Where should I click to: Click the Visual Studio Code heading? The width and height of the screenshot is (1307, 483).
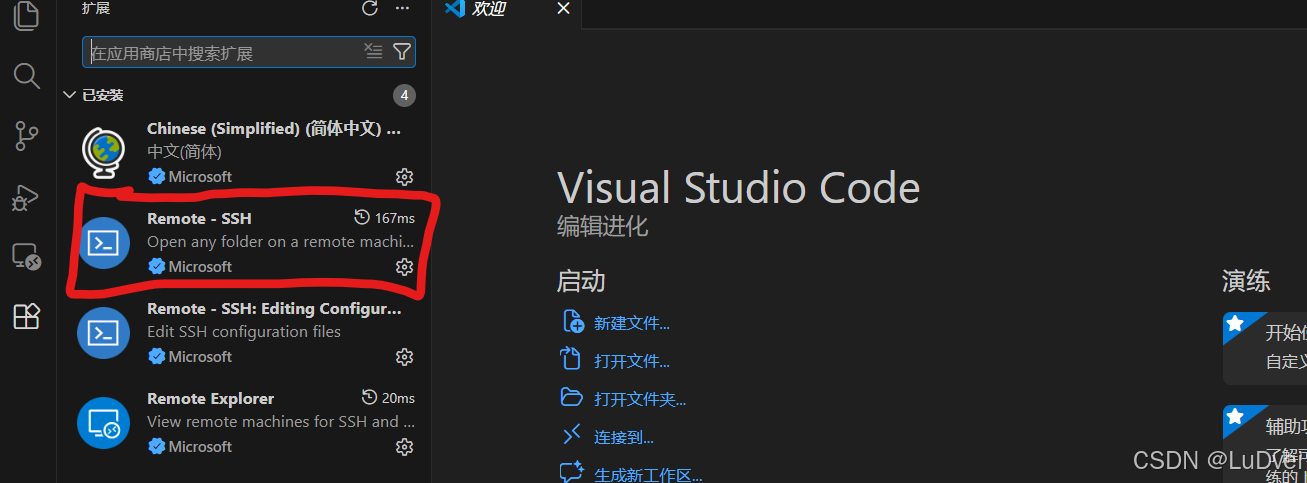(x=738, y=189)
